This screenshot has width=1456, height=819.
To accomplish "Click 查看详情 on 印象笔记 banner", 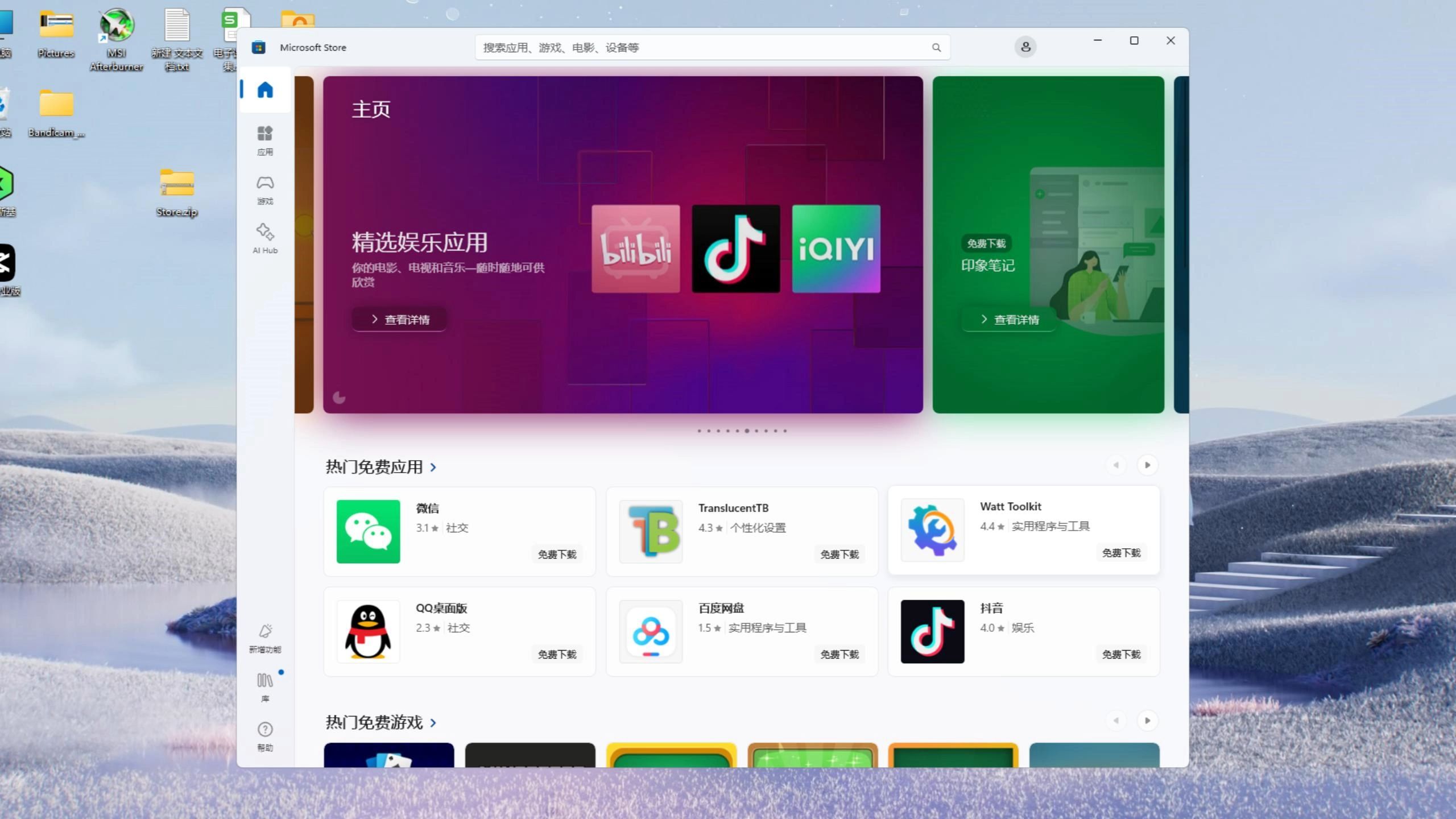I will (x=1009, y=320).
